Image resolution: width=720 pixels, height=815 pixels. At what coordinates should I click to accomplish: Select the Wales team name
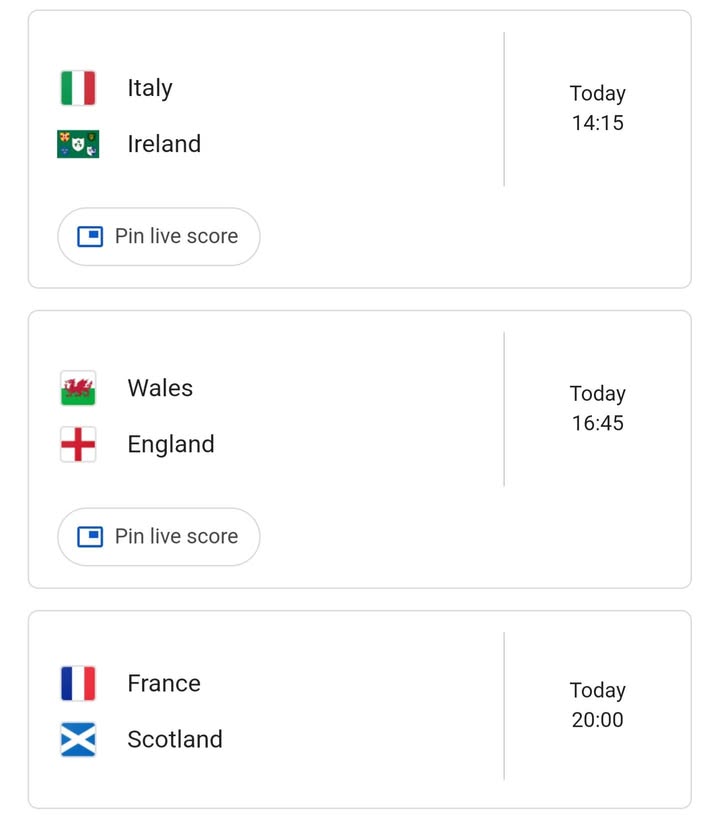pyautogui.click(x=160, y=388)
